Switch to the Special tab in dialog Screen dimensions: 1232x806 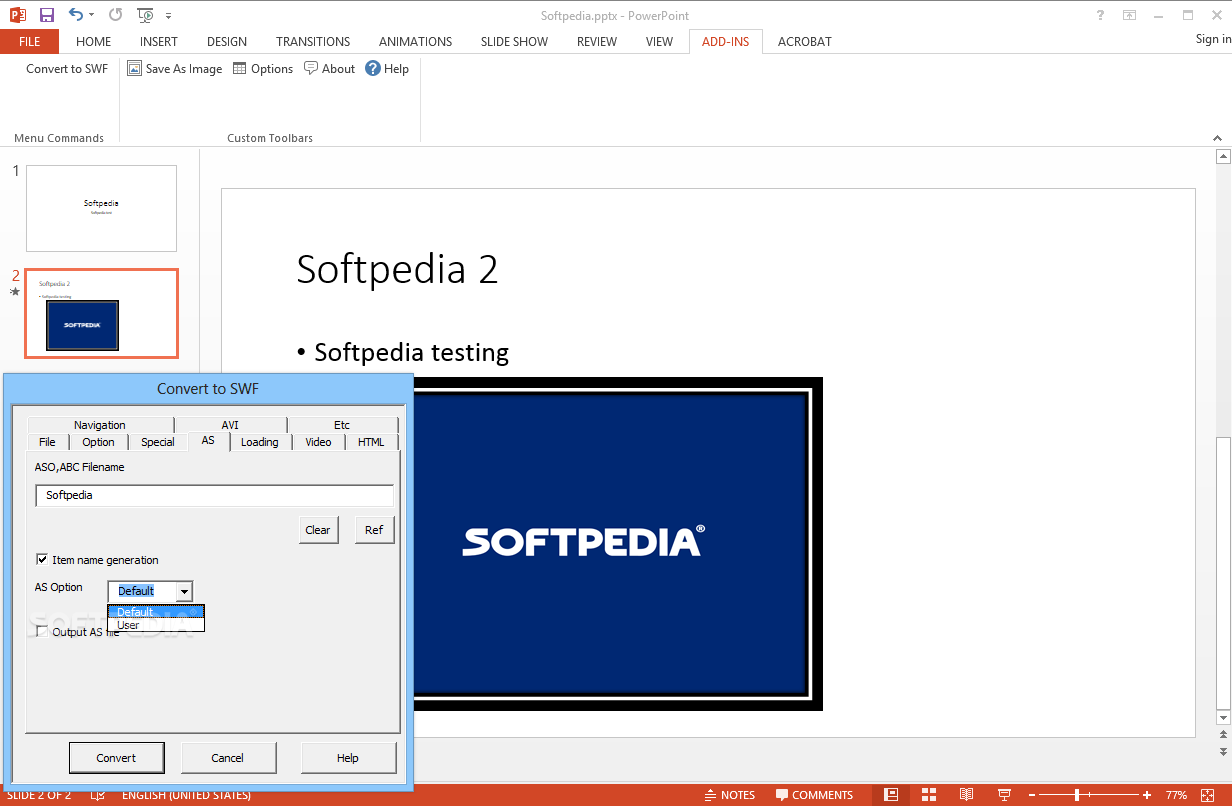[158, 442]
